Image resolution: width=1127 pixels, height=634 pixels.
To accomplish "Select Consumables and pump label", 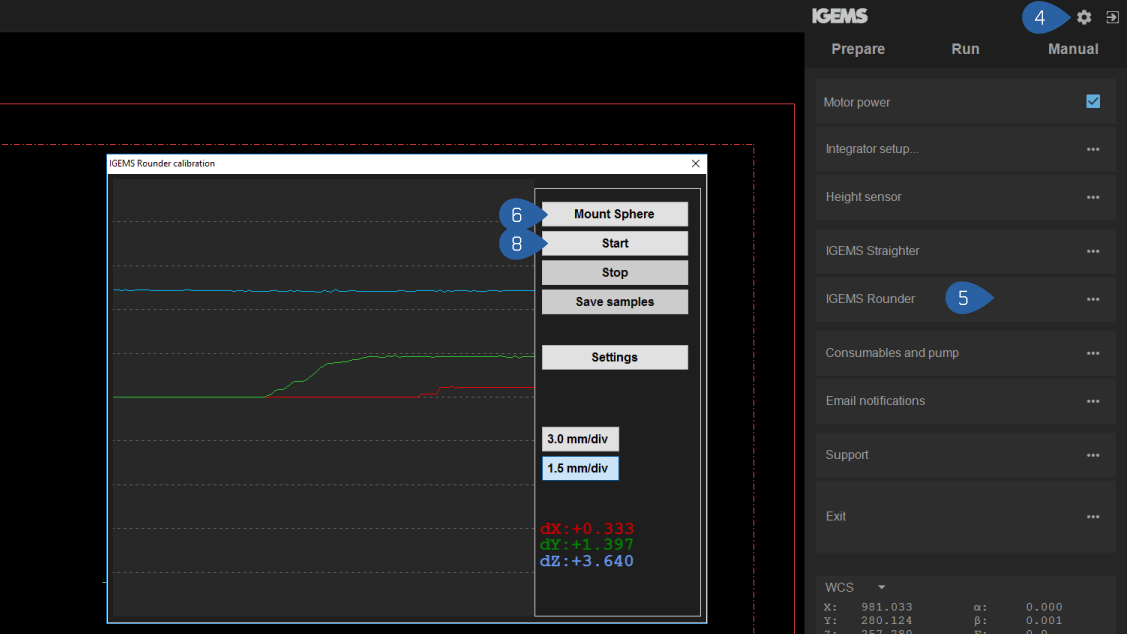I will click(891, 353).
